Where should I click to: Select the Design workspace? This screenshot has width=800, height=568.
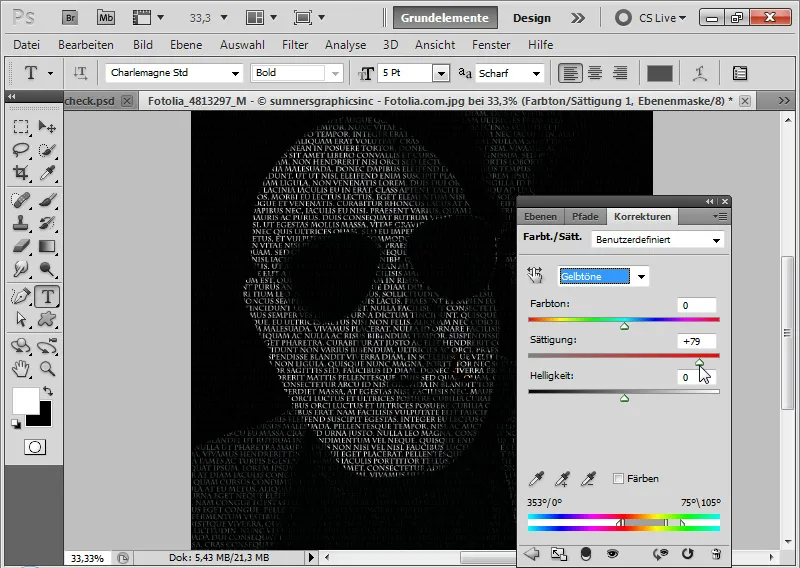tap(532, 18)
